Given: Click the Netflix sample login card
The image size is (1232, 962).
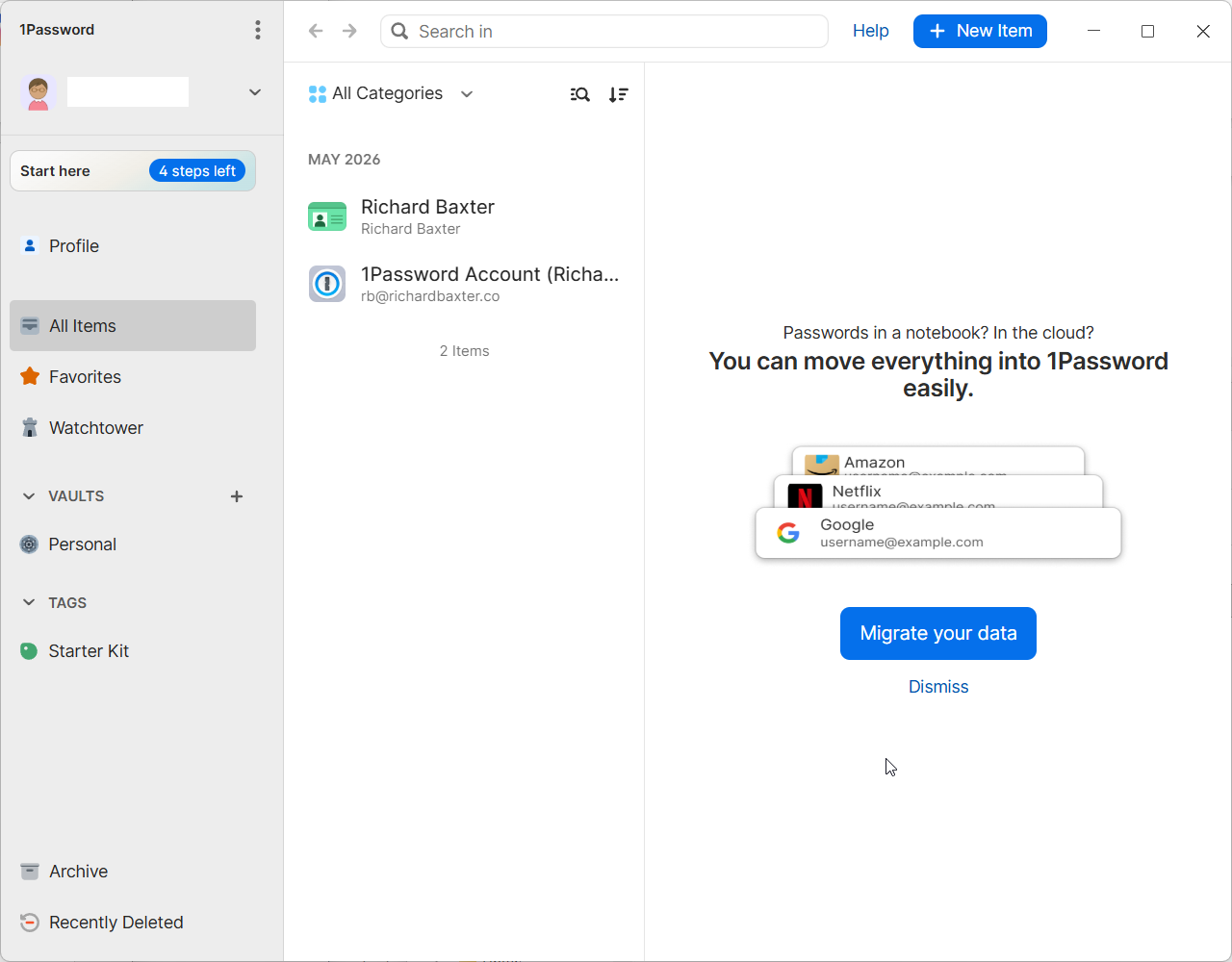Looking at the screenshot, I should coord(938,492).
